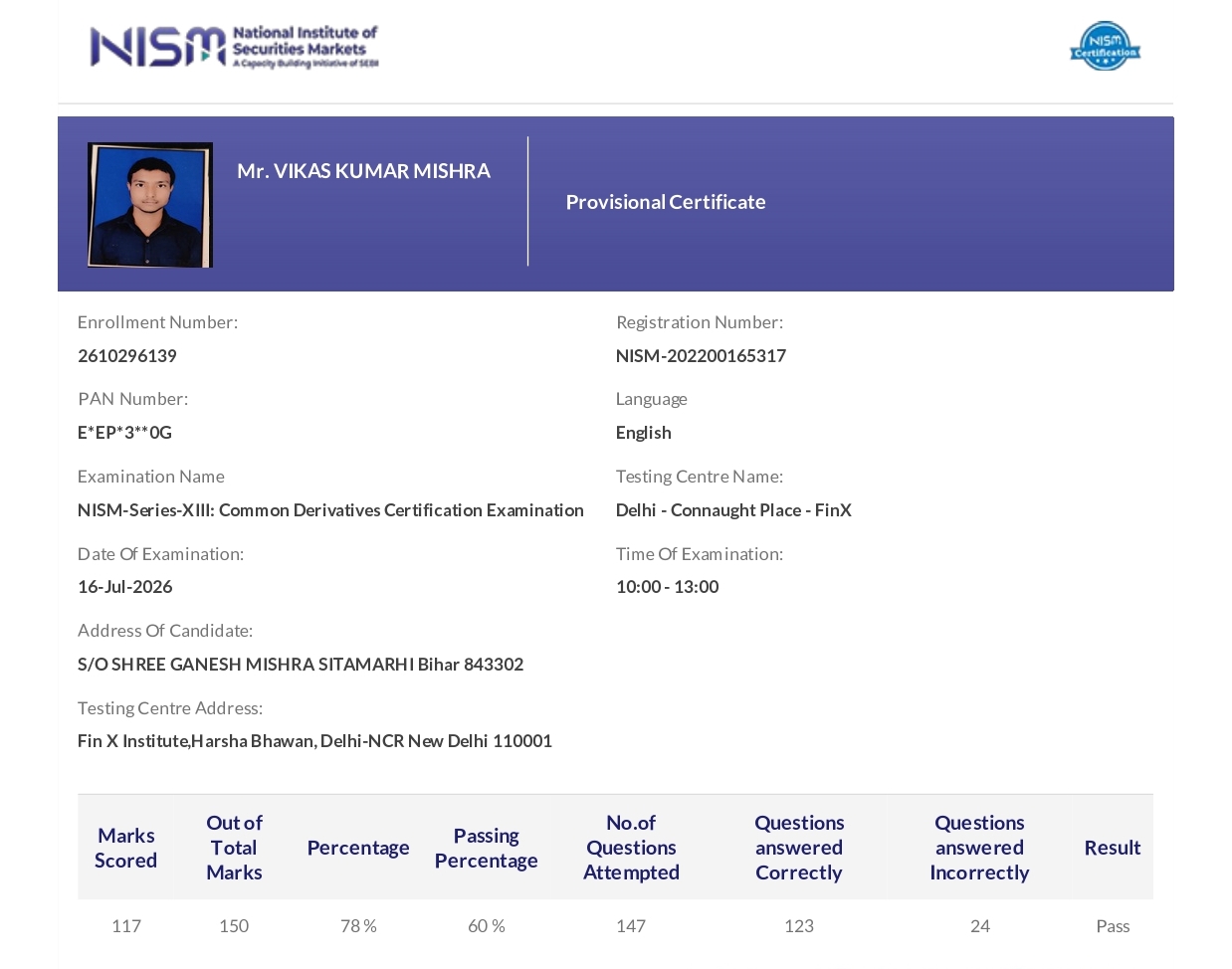Select registration number NISM-202200165317
The image size is (1232, 969).
tap(701, 356)
